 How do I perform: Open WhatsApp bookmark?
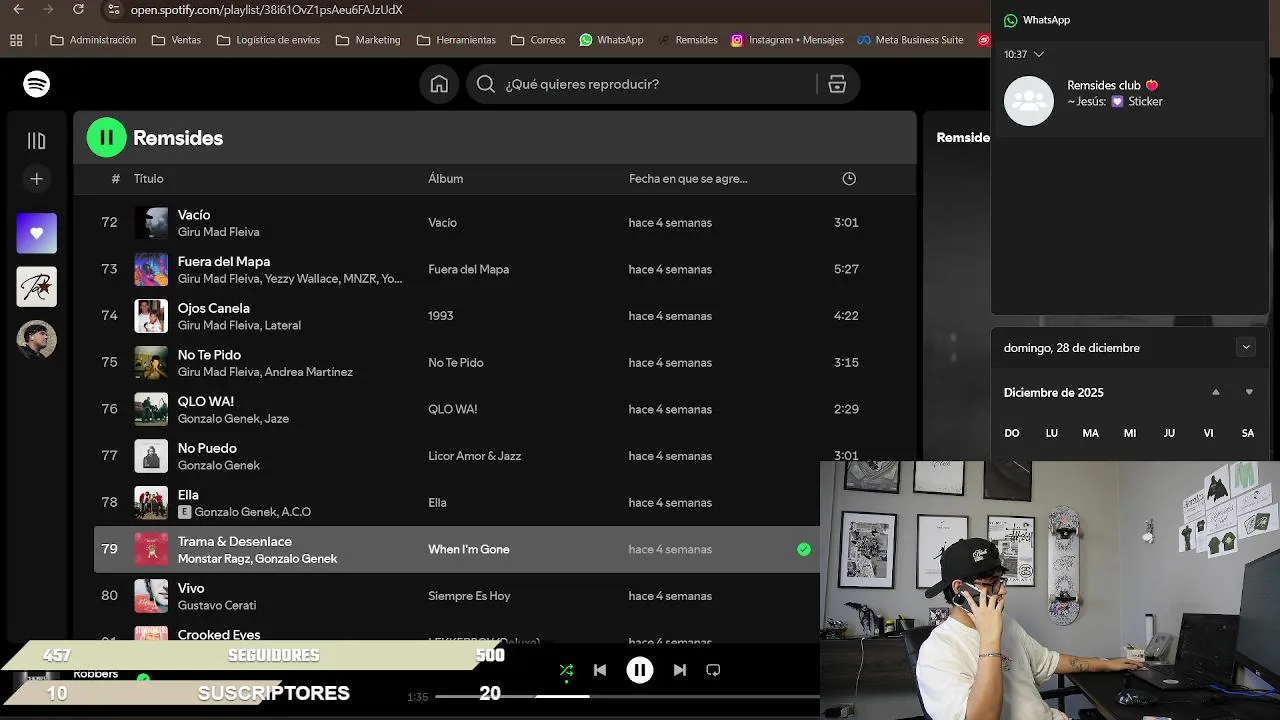[612, 40]
